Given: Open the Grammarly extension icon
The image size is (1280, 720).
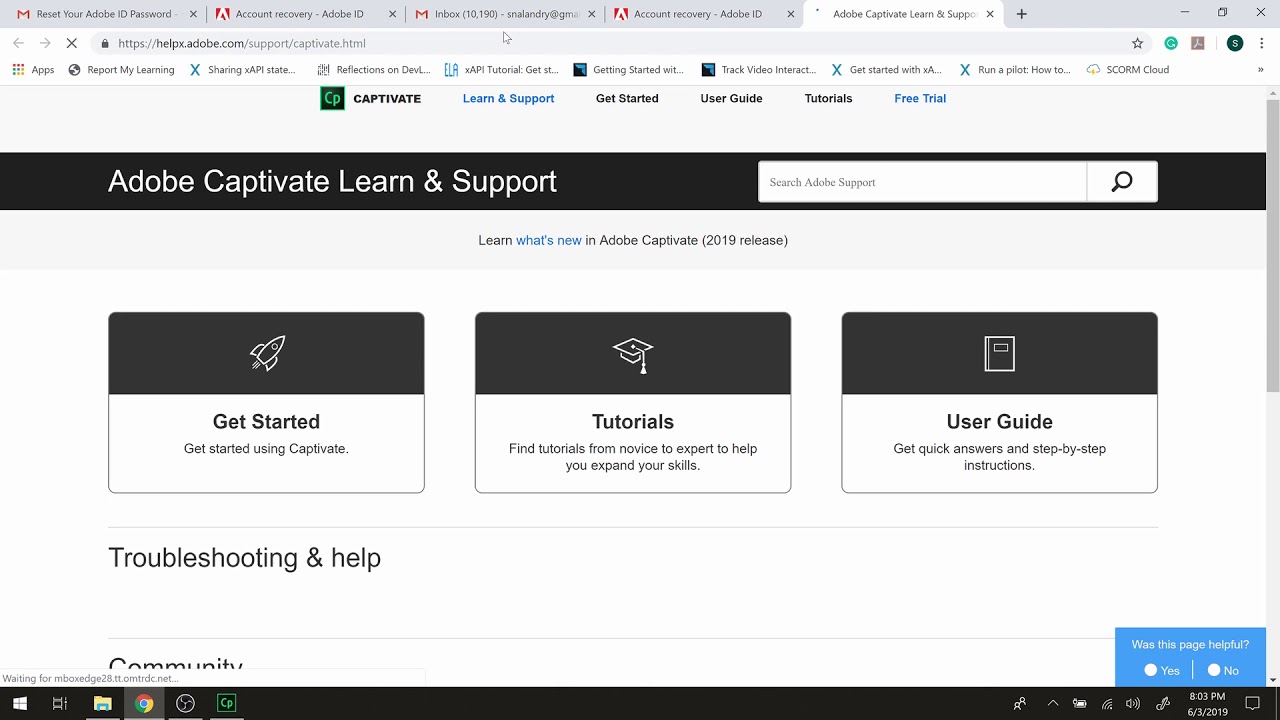Looking at the screenshot, I should pos(1171,43).
